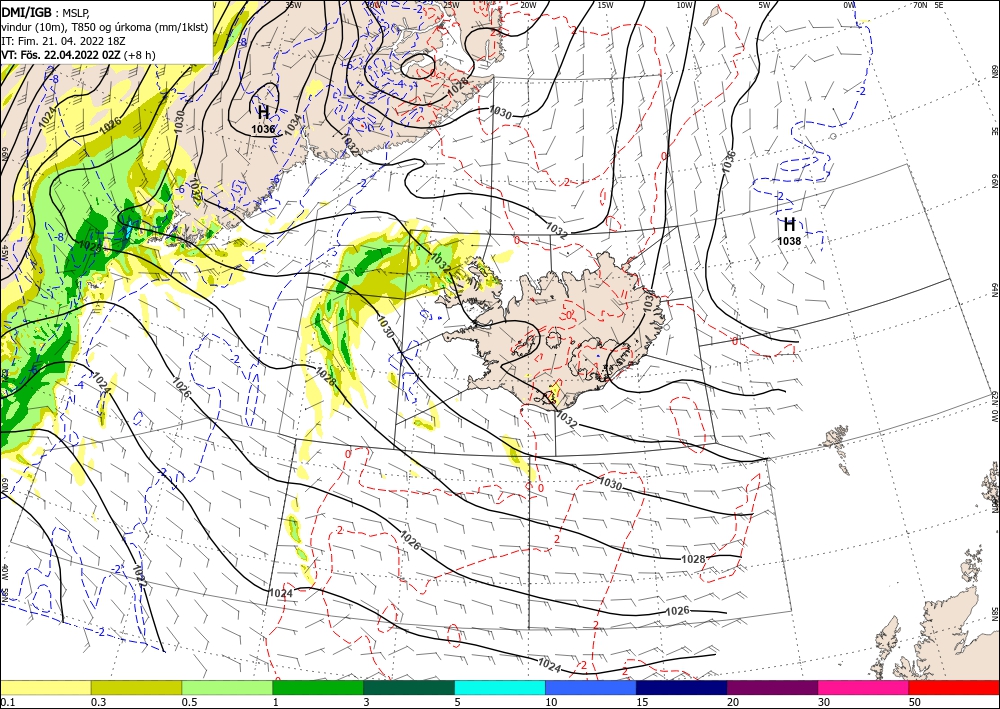Click the legend tick value 50

coord(915,702)
